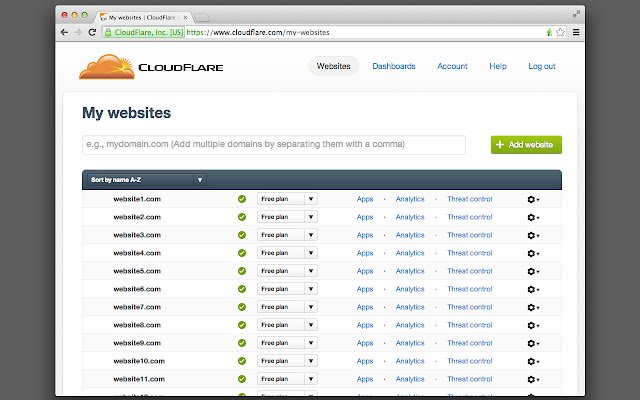Image resolution: width=640 pixels, height=400 pixels.
Task: Click the browser address bar URL
Action: pos(258,32)
